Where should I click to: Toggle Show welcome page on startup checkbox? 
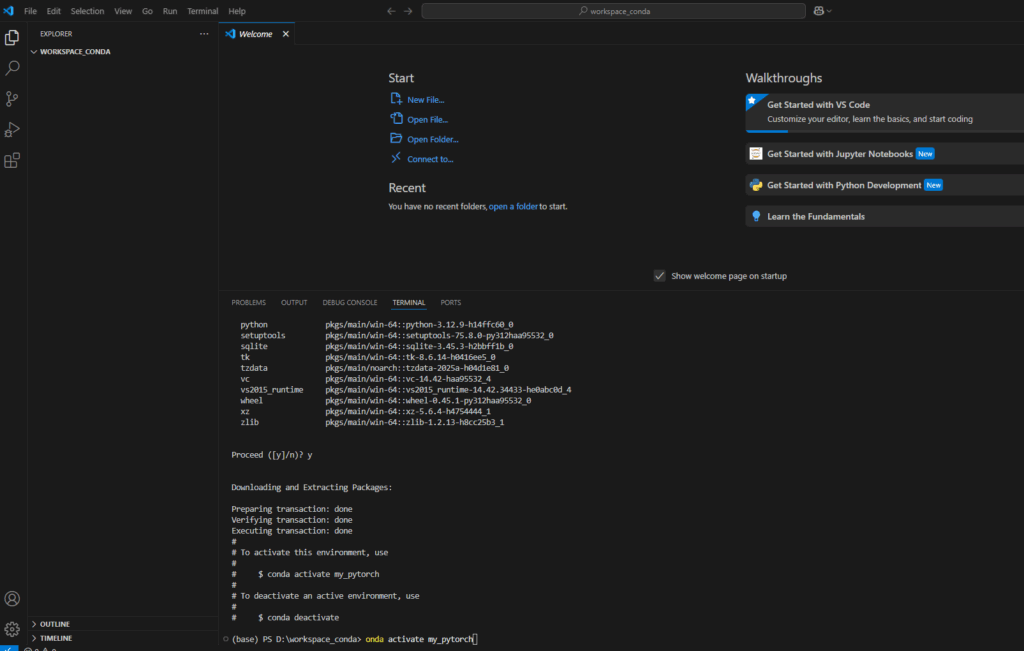(660, 276)
